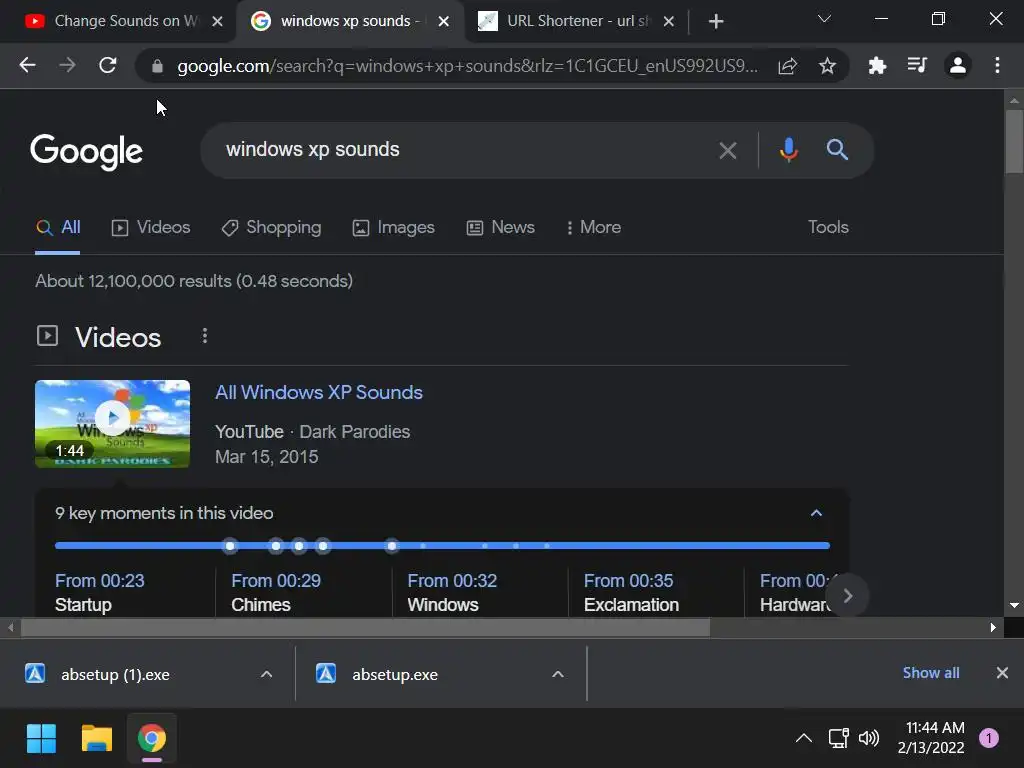Image resolution: width=1024 pixels, height=768 pixels.
Task: Start voice search with microphone
Action: tap(789, 150)
